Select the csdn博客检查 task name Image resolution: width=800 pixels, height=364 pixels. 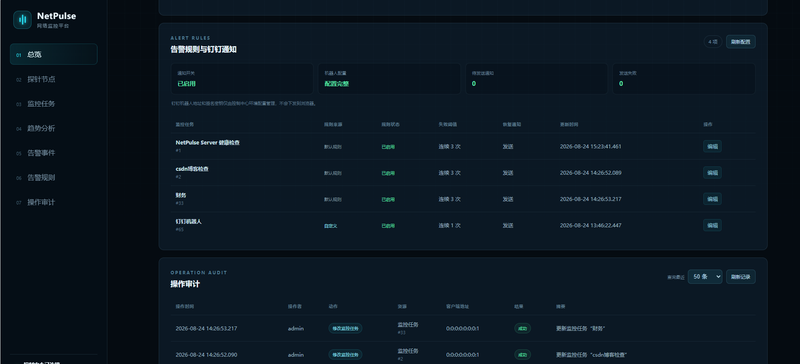point(192,169)
